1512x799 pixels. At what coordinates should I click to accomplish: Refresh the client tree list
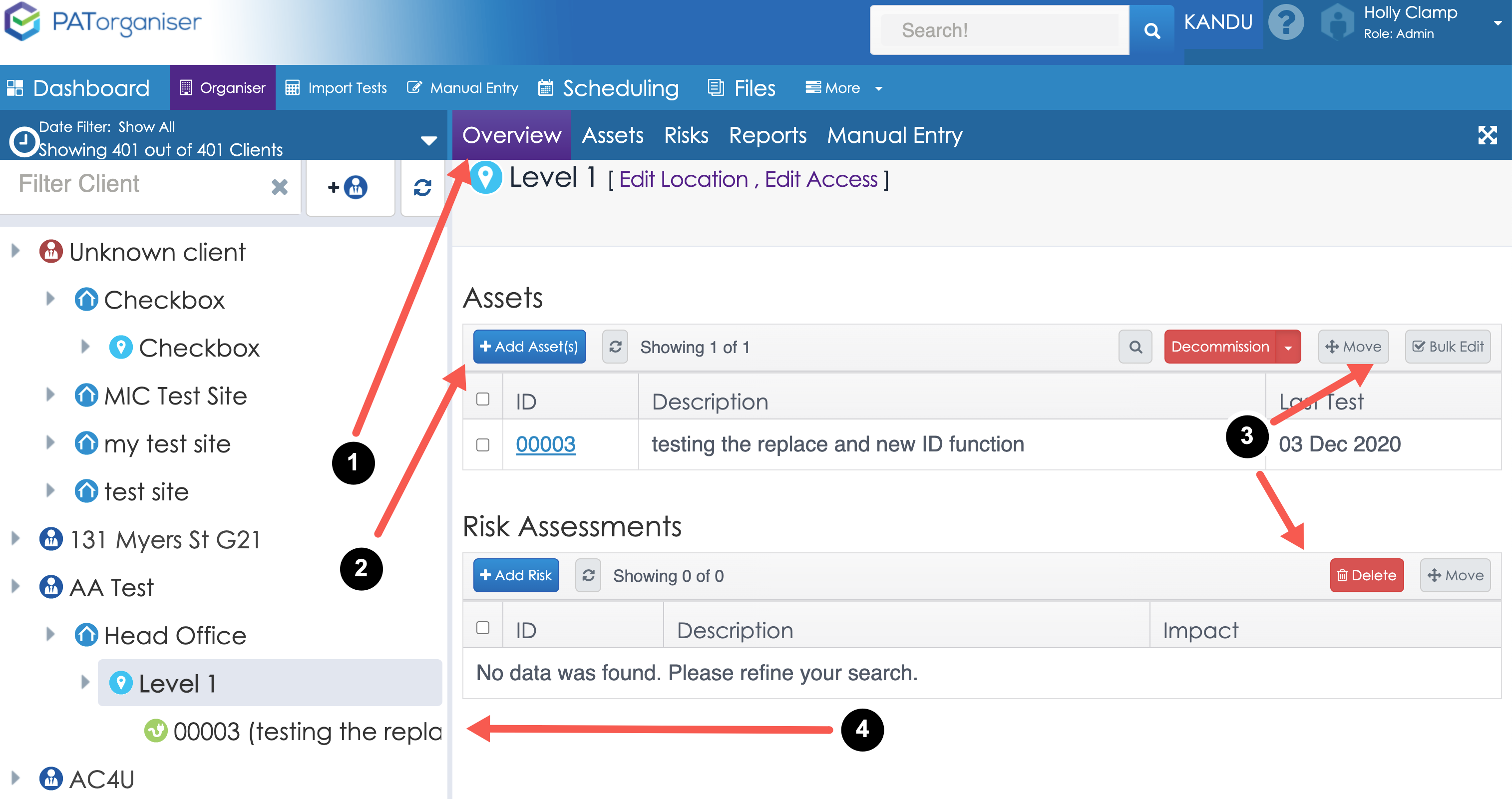(422, 187)
